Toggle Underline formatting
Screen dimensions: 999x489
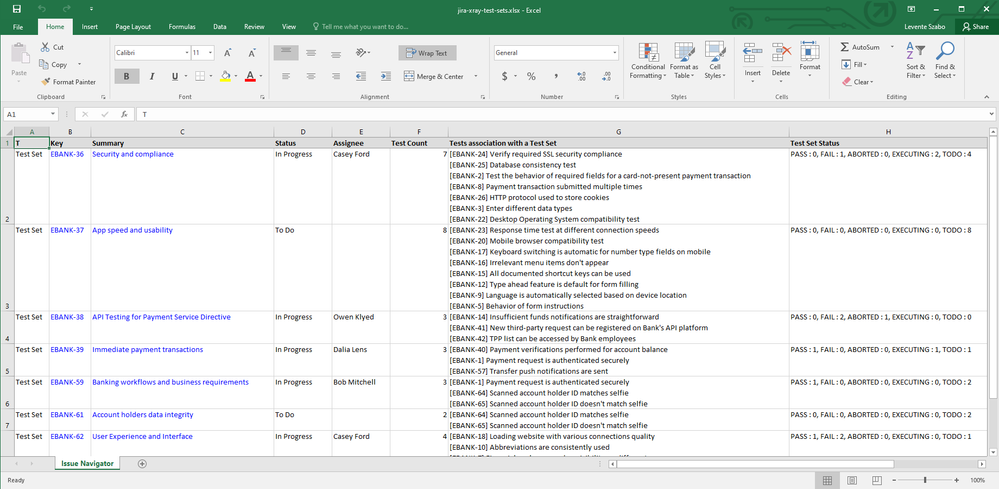(175, 76)
